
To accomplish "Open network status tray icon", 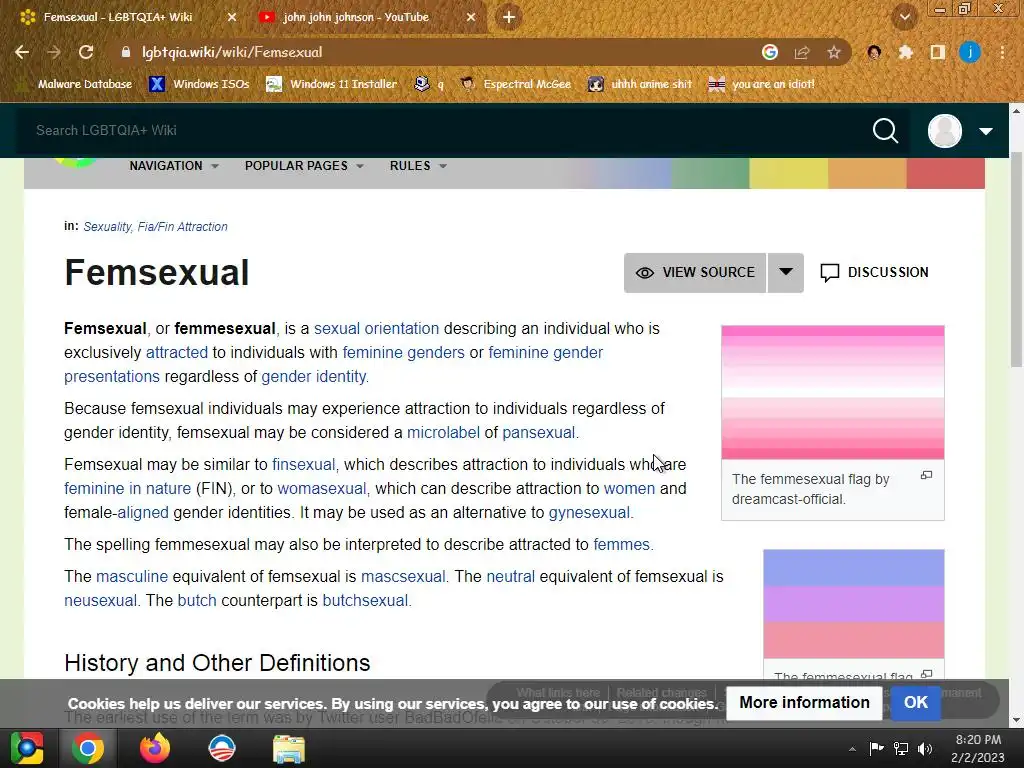I will (901, 748).
